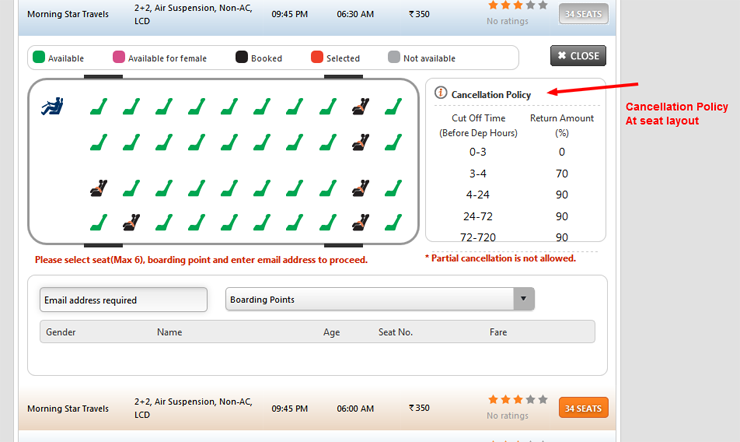740x442 pixels.
Task: Click the Fare column header
Action: (499, 332)
